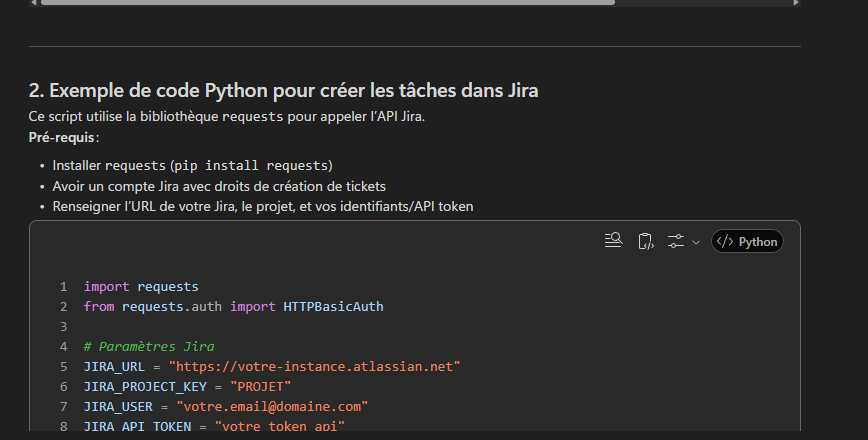The image size is (868, 440).
Task: Click HTTPBasicAuth in the import statement
Action: coord(333,307)
